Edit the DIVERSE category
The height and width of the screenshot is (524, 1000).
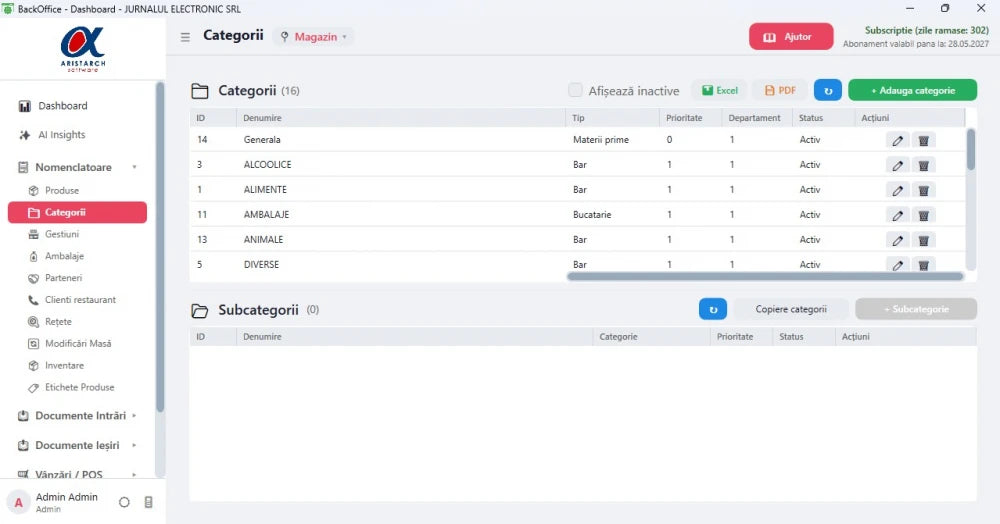(897, 265)
